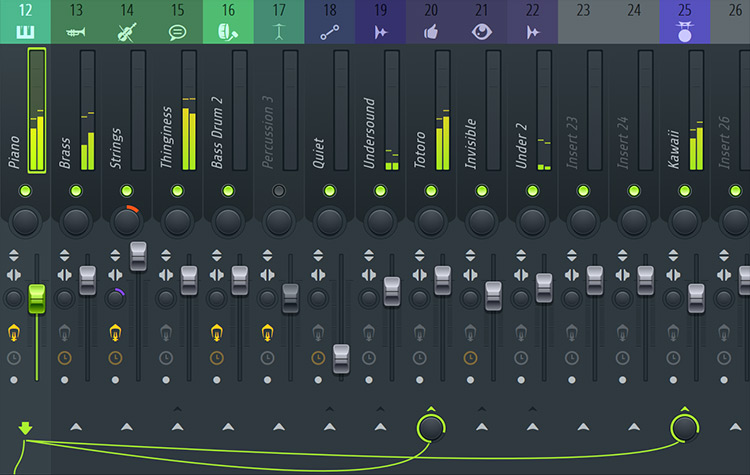Screen dimensions: 750x475
Task: Unmute the Percussion 3 track
Action: click(279, 190)
